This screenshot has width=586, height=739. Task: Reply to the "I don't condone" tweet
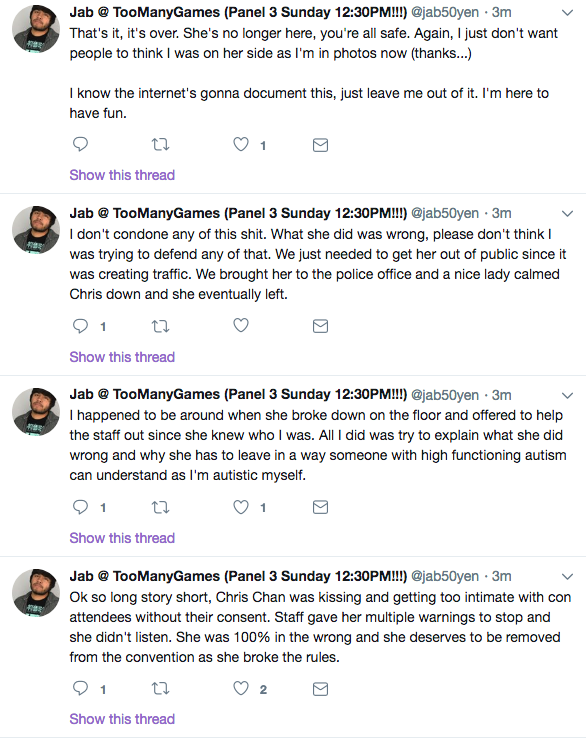[x=80, y=326]
